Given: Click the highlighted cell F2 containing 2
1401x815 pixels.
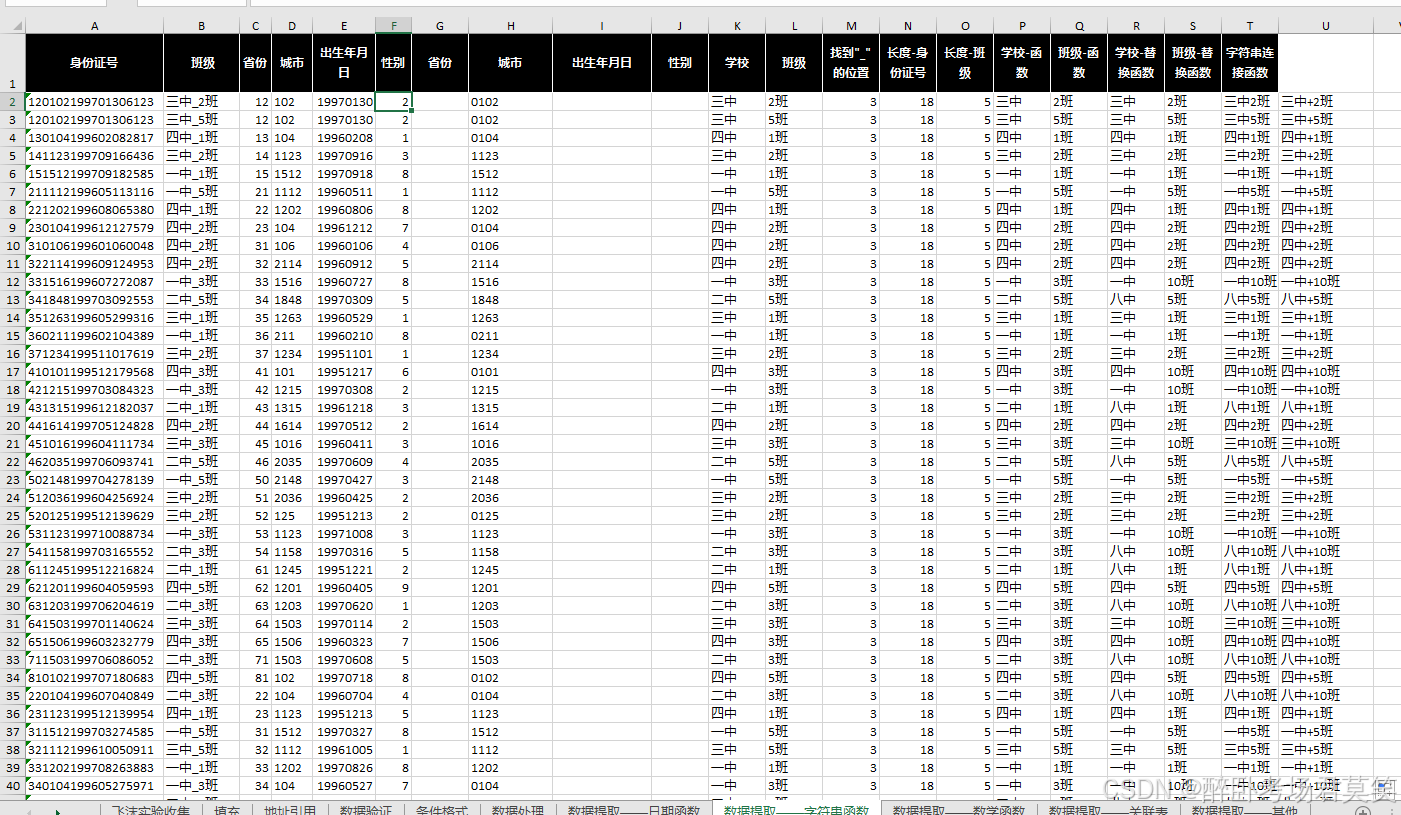Looking at the screenshot, I should (x=394, y=101).
